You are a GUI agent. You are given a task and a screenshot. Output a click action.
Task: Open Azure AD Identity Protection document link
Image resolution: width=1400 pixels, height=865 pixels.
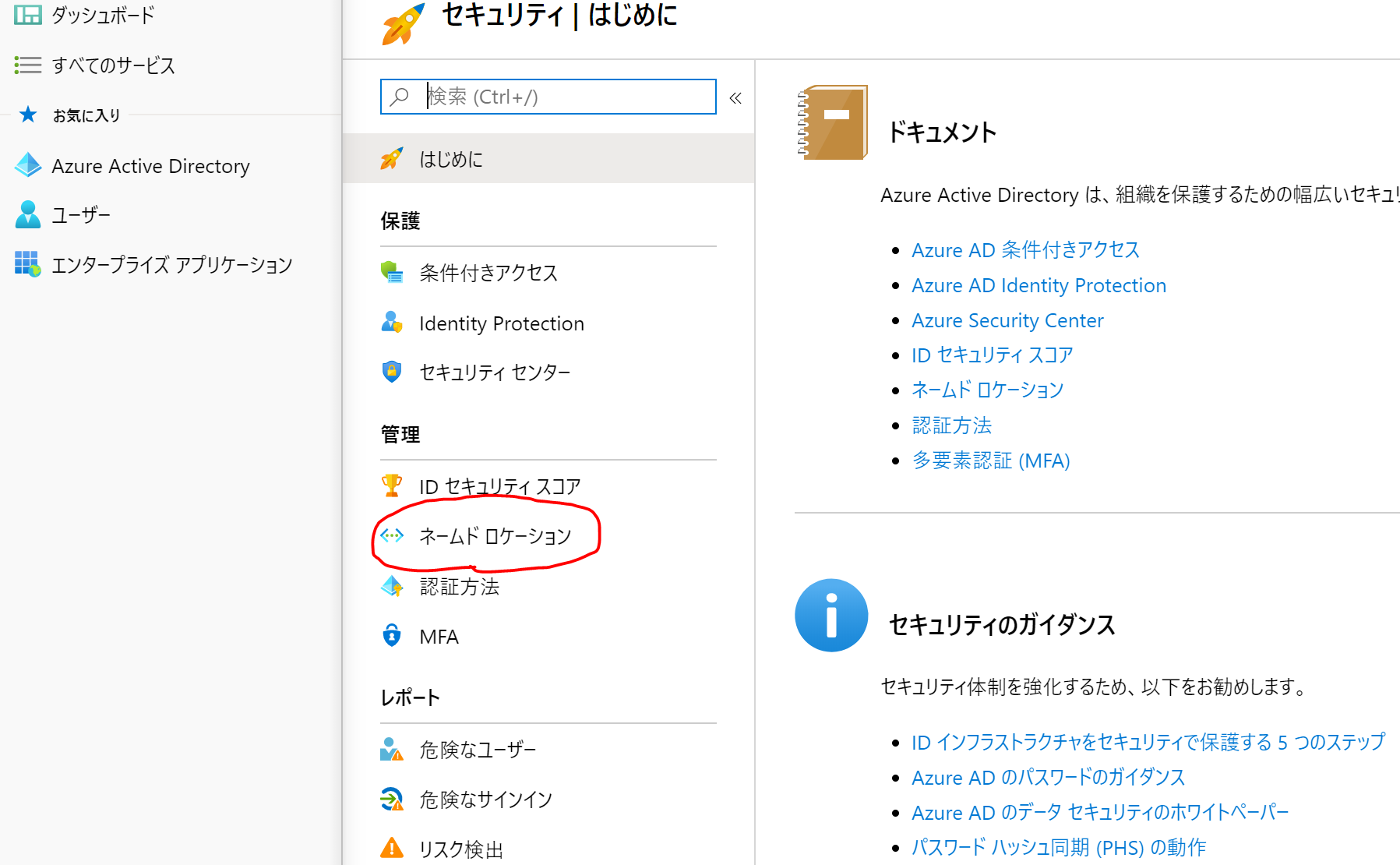[x=1039, y=285]
